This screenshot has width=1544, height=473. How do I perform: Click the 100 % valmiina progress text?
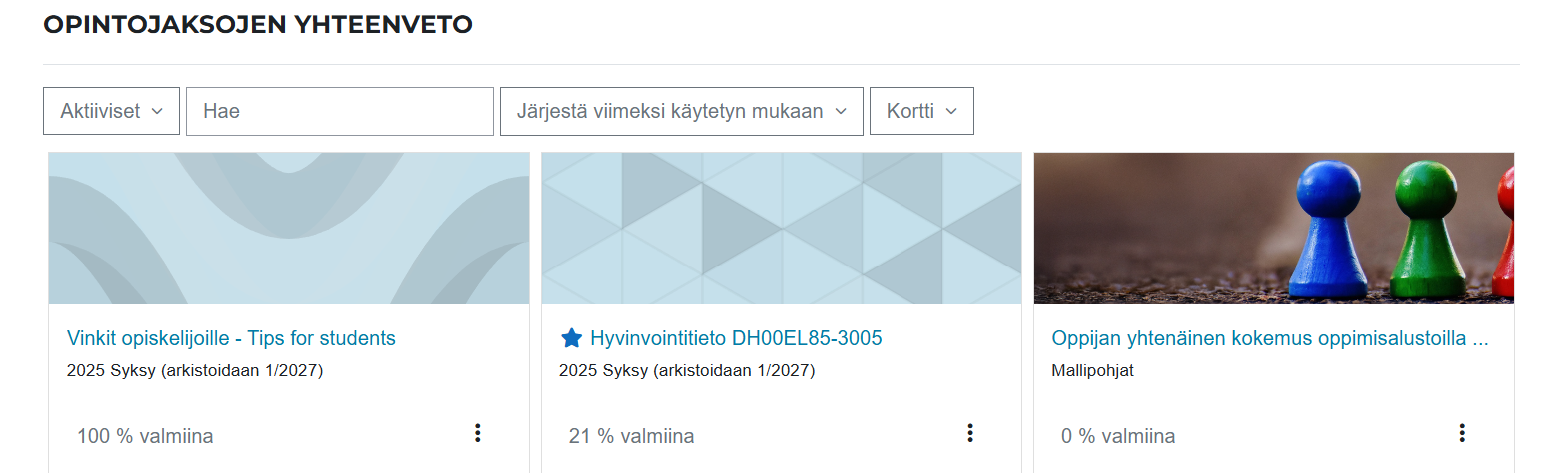[x=145, y=436]
